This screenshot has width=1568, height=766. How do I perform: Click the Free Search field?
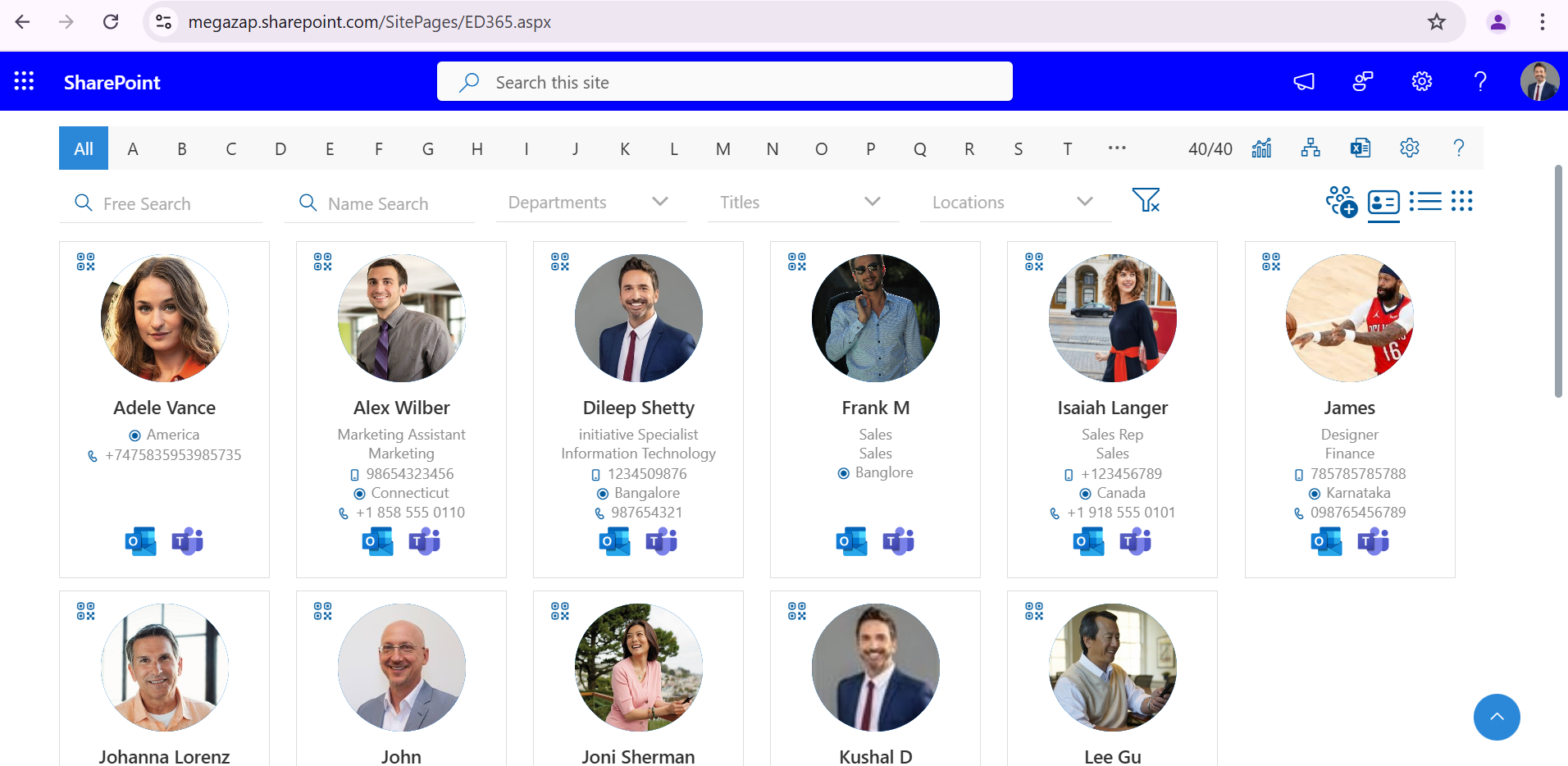pos(162,203)
